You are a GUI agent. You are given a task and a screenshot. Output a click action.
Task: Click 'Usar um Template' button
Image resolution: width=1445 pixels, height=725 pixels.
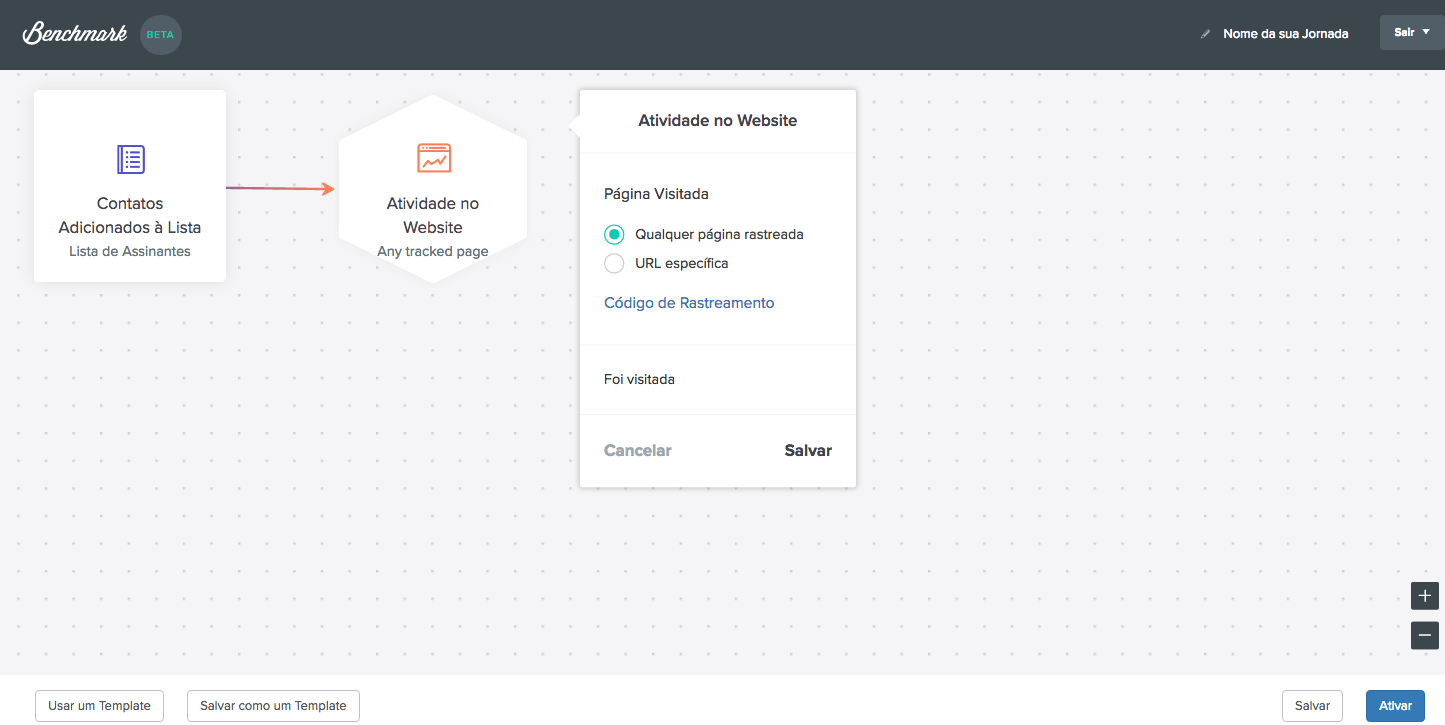(99, 706)
